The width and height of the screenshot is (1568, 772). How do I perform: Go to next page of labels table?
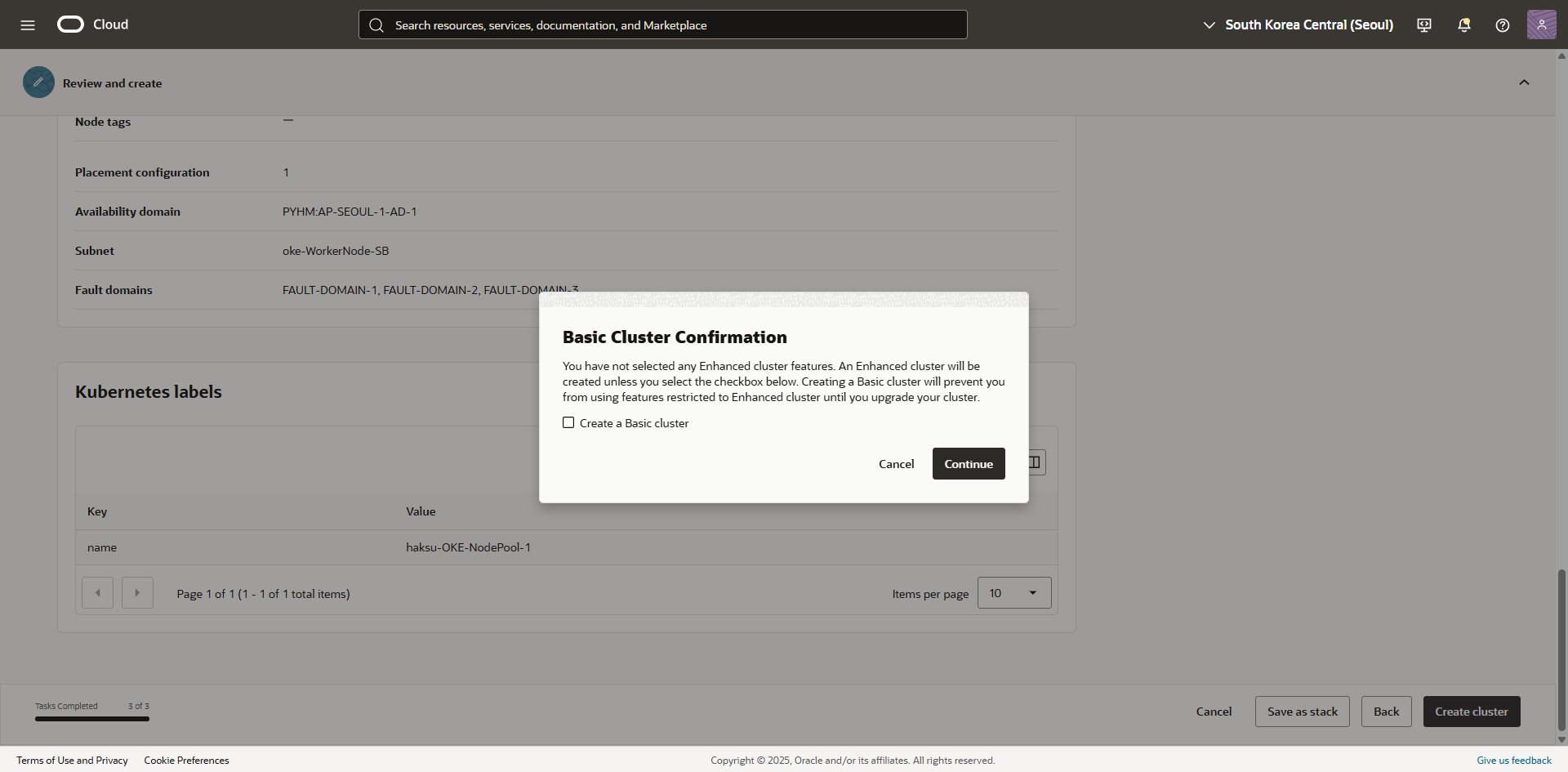tap(137, 593)
